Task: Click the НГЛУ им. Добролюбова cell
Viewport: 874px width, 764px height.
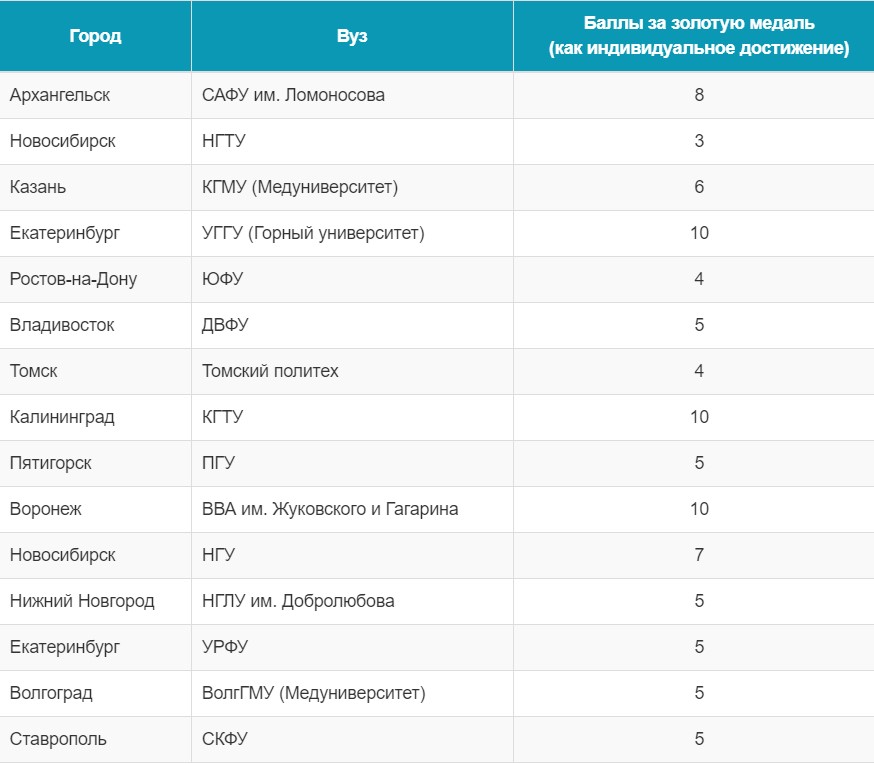Action: (x=352, y=601)
